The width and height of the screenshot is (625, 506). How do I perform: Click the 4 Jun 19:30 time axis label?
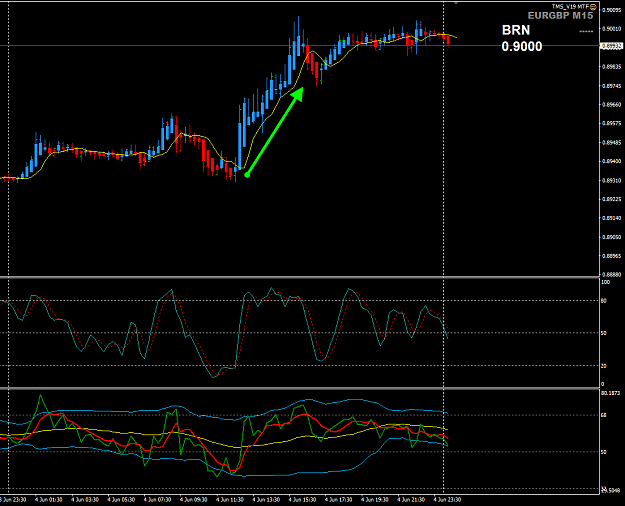[x=375, y=500]
